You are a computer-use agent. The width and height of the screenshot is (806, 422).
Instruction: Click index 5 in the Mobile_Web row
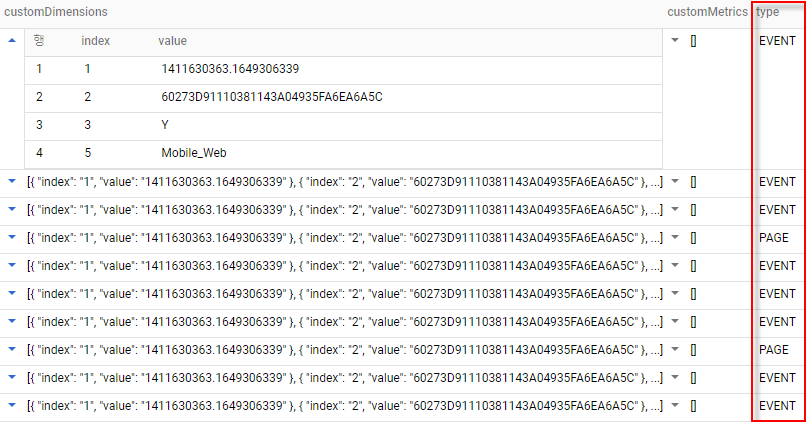88,153
